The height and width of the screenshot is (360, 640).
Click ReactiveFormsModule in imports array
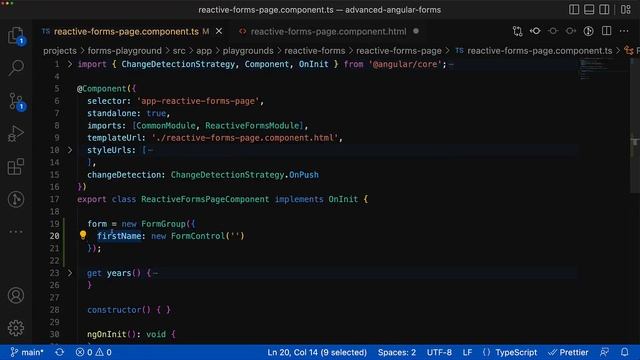pos(252,126)
